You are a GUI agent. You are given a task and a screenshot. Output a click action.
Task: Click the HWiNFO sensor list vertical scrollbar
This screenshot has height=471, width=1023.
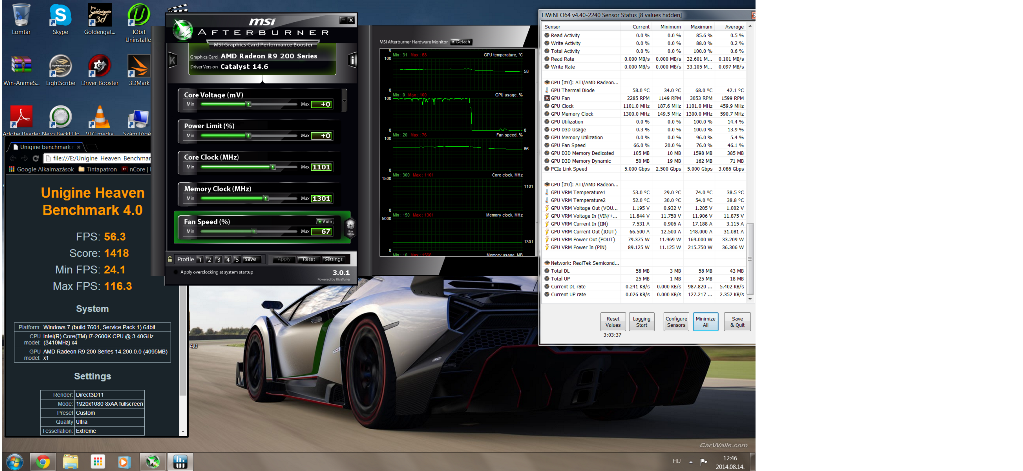point(750,258)
